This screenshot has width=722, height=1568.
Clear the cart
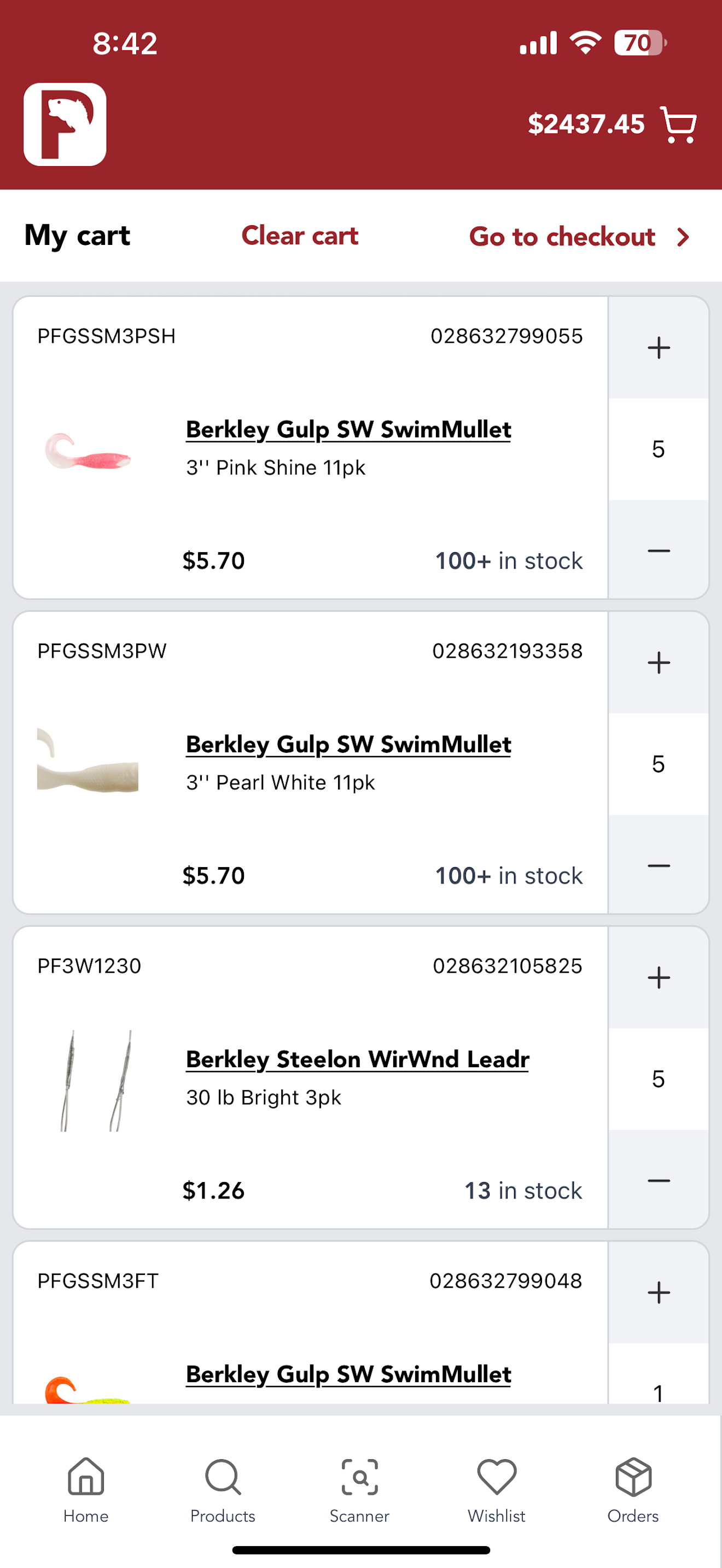300,236
